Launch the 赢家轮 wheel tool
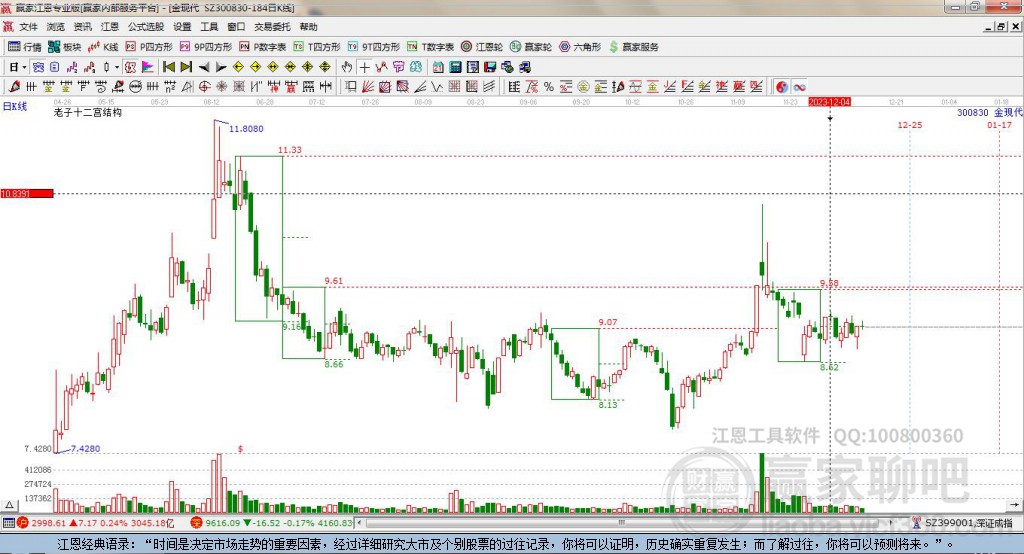This screenshot has width=1024, height=554. (531, 47)
